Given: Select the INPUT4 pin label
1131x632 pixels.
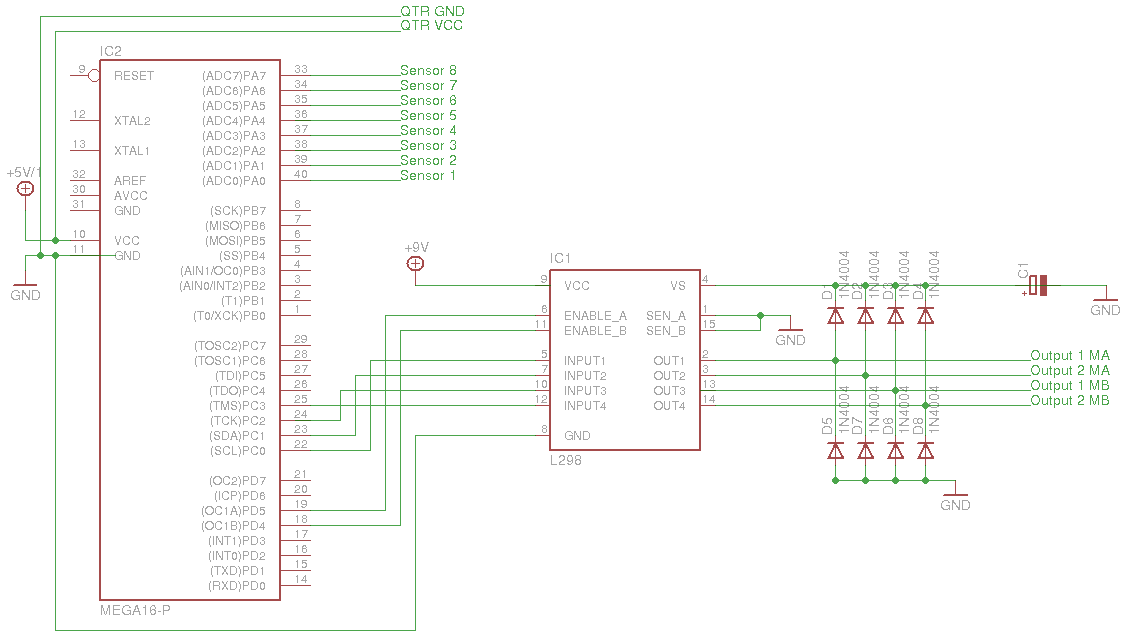Looking at the screenshot, I should click(585, 406).
